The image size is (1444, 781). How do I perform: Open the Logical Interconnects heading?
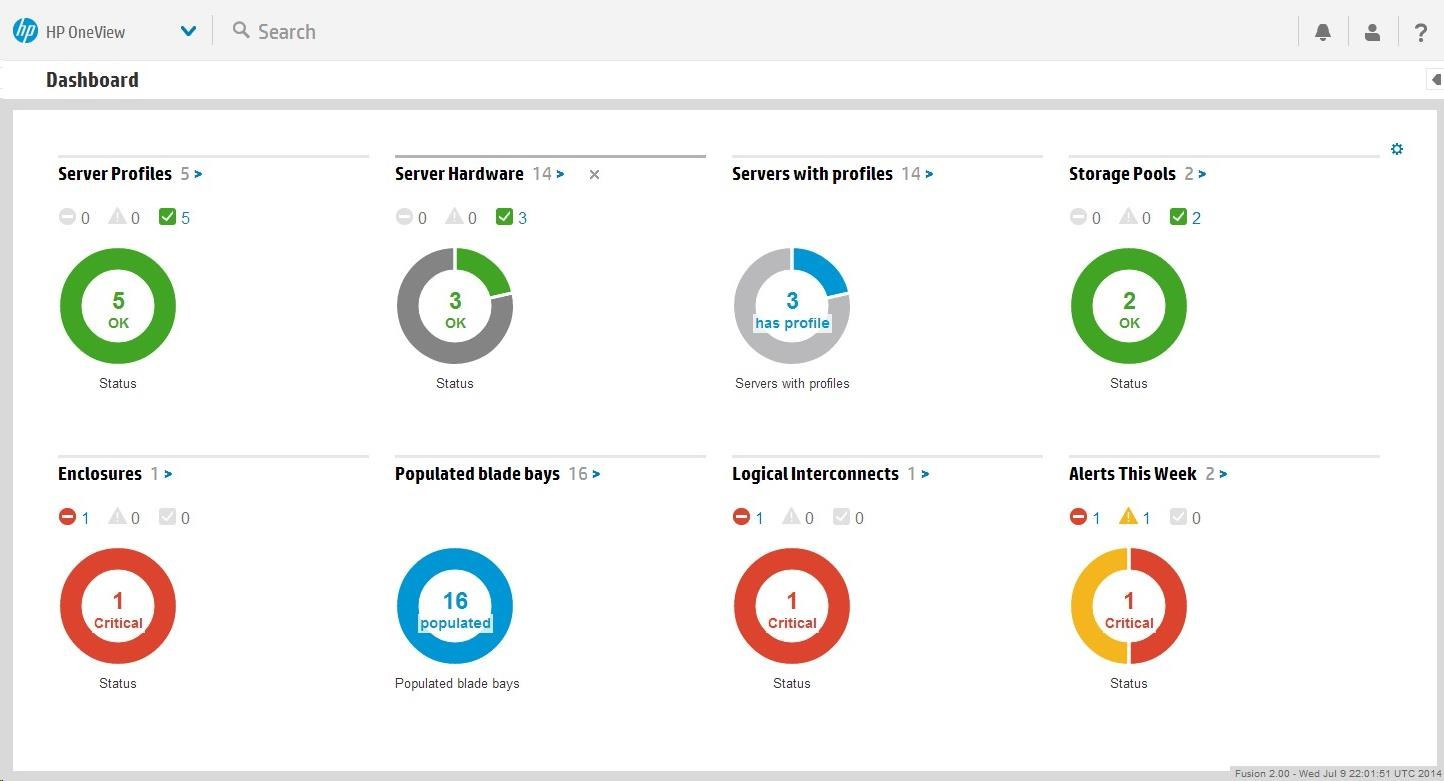click(x=815, y=474)
